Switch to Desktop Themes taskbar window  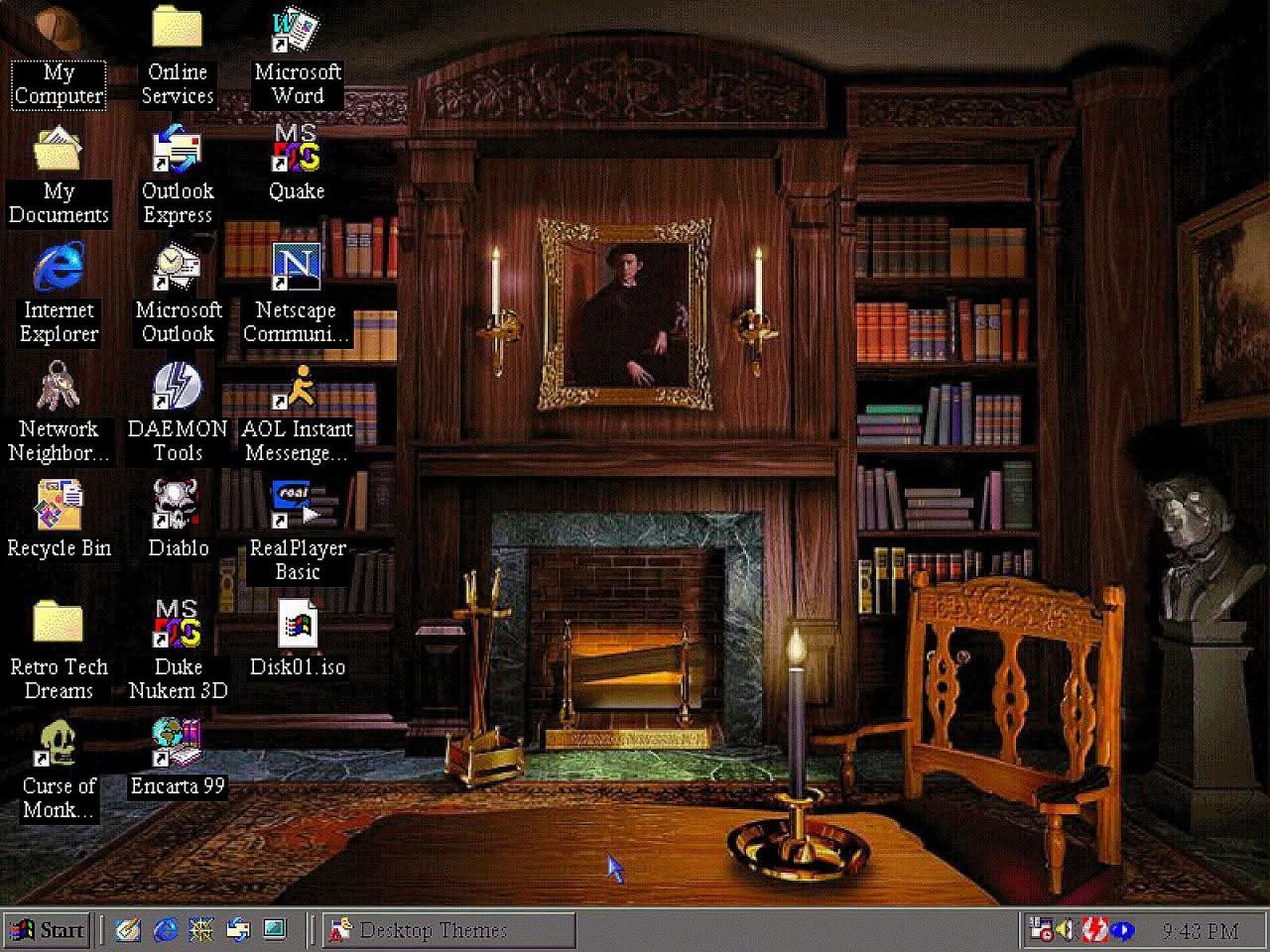coord(448,930)
